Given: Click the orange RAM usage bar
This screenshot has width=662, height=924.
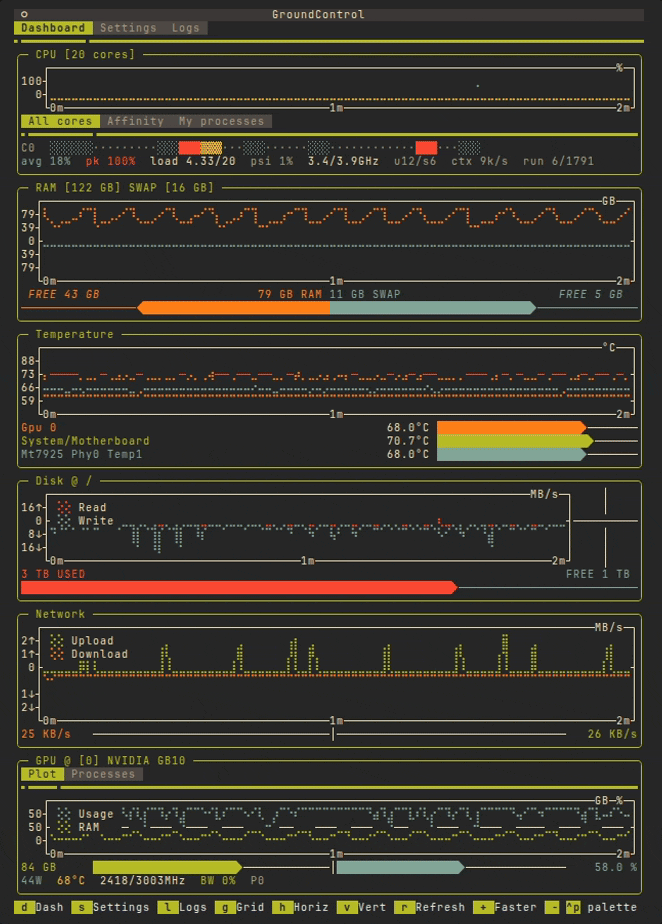Looking at the screenshot, I should [233, 308].
